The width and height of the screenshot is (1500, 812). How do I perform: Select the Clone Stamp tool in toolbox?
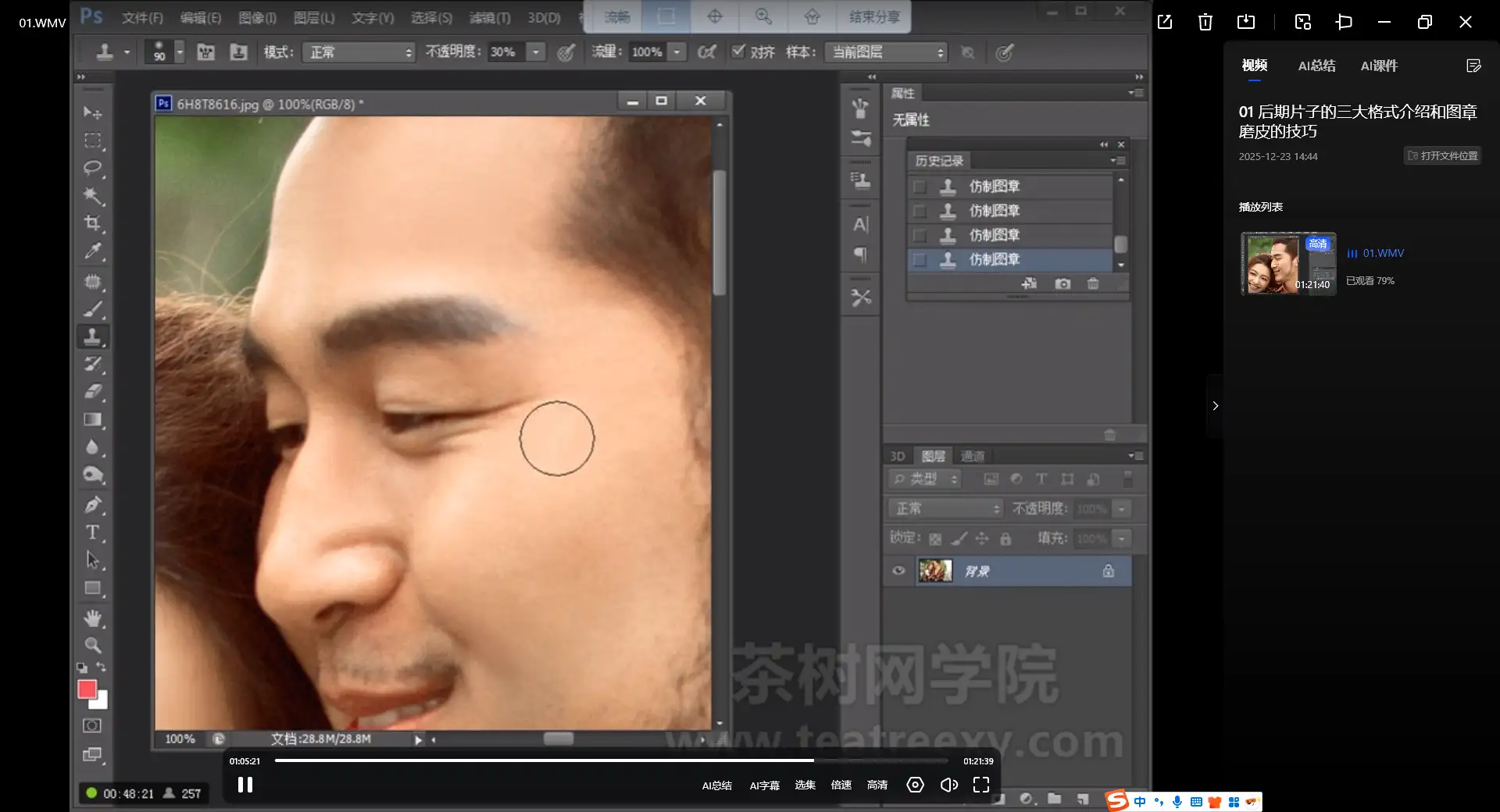pyautogui.click(x=92, y=337)
